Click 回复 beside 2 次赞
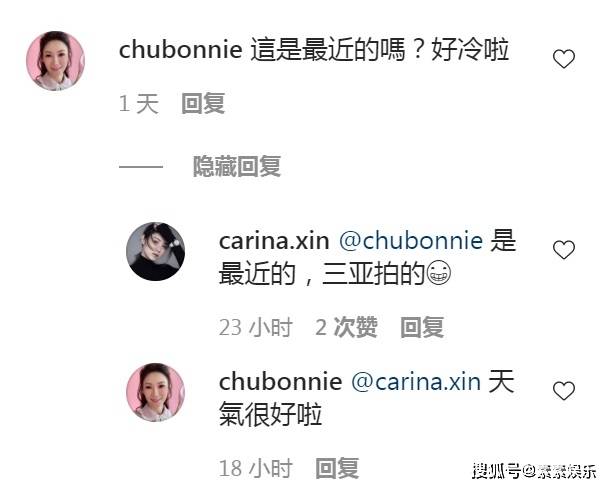 click(x=422, y=327)
